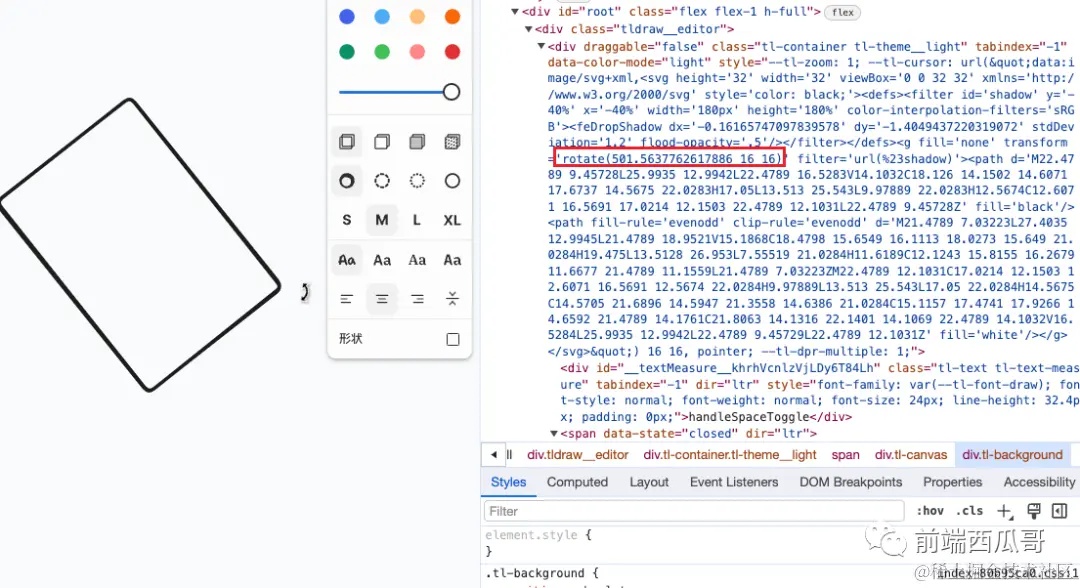The height and width of the screenshot is (588, 1080).
Task: Select the sans-serif font style
Action: pyautogui.click(x=382, y=260)
